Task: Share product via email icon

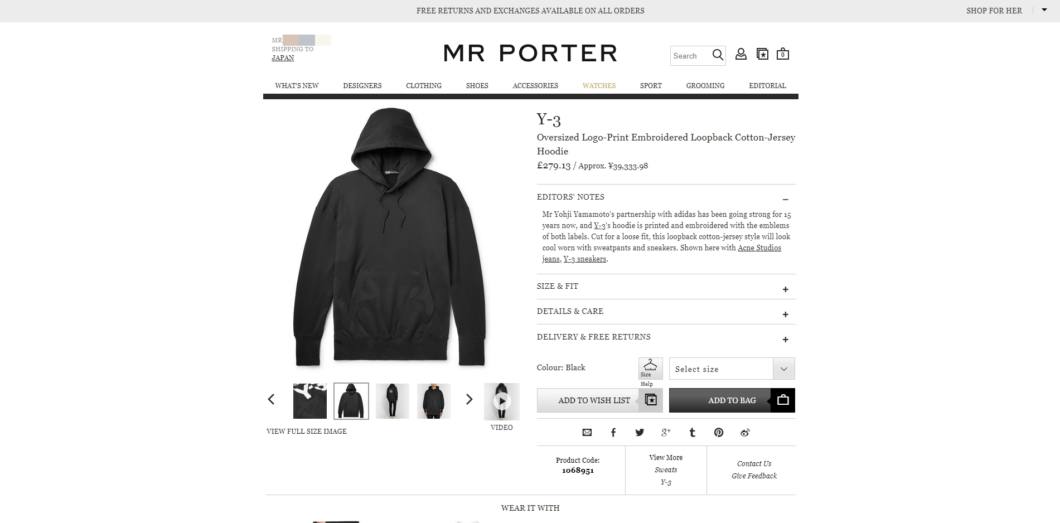Action: pyautogui.click(x=587, y=432)
